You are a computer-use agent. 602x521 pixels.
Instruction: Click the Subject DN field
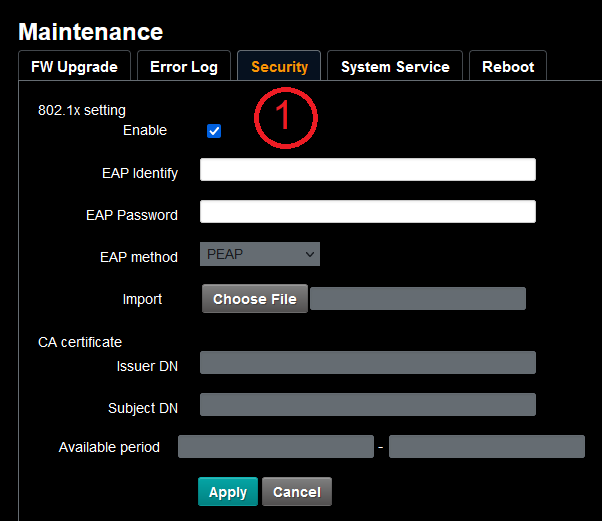pos(367,405)
